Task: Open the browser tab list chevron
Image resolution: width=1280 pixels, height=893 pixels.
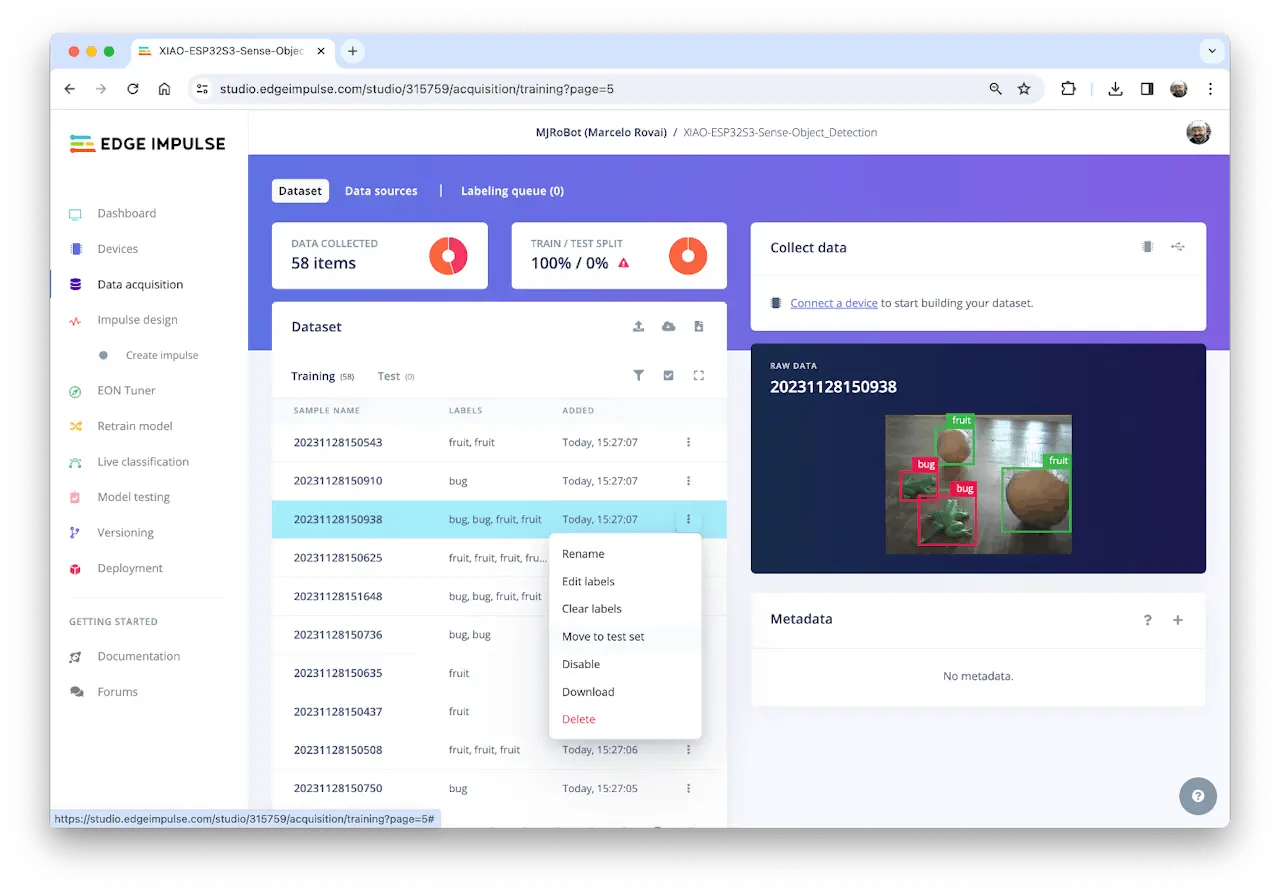Action: click(1212, 51)
